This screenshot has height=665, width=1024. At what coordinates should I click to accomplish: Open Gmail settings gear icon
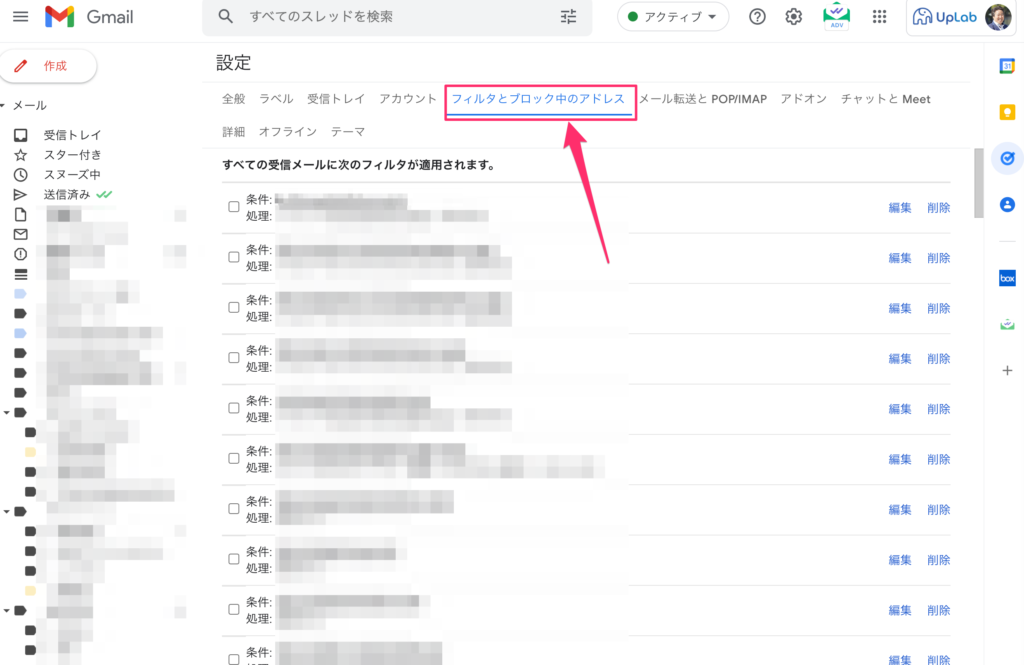(x=793, y=16)
